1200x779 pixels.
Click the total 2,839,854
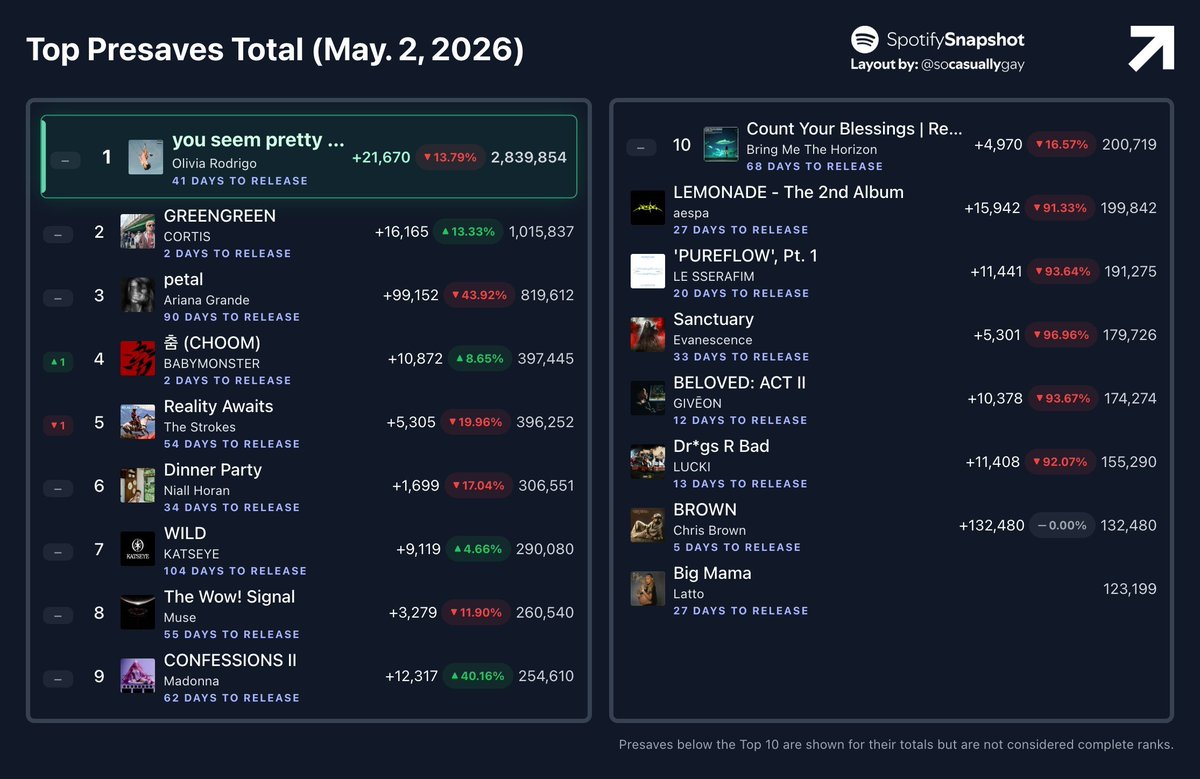click(x=529, y=158)
